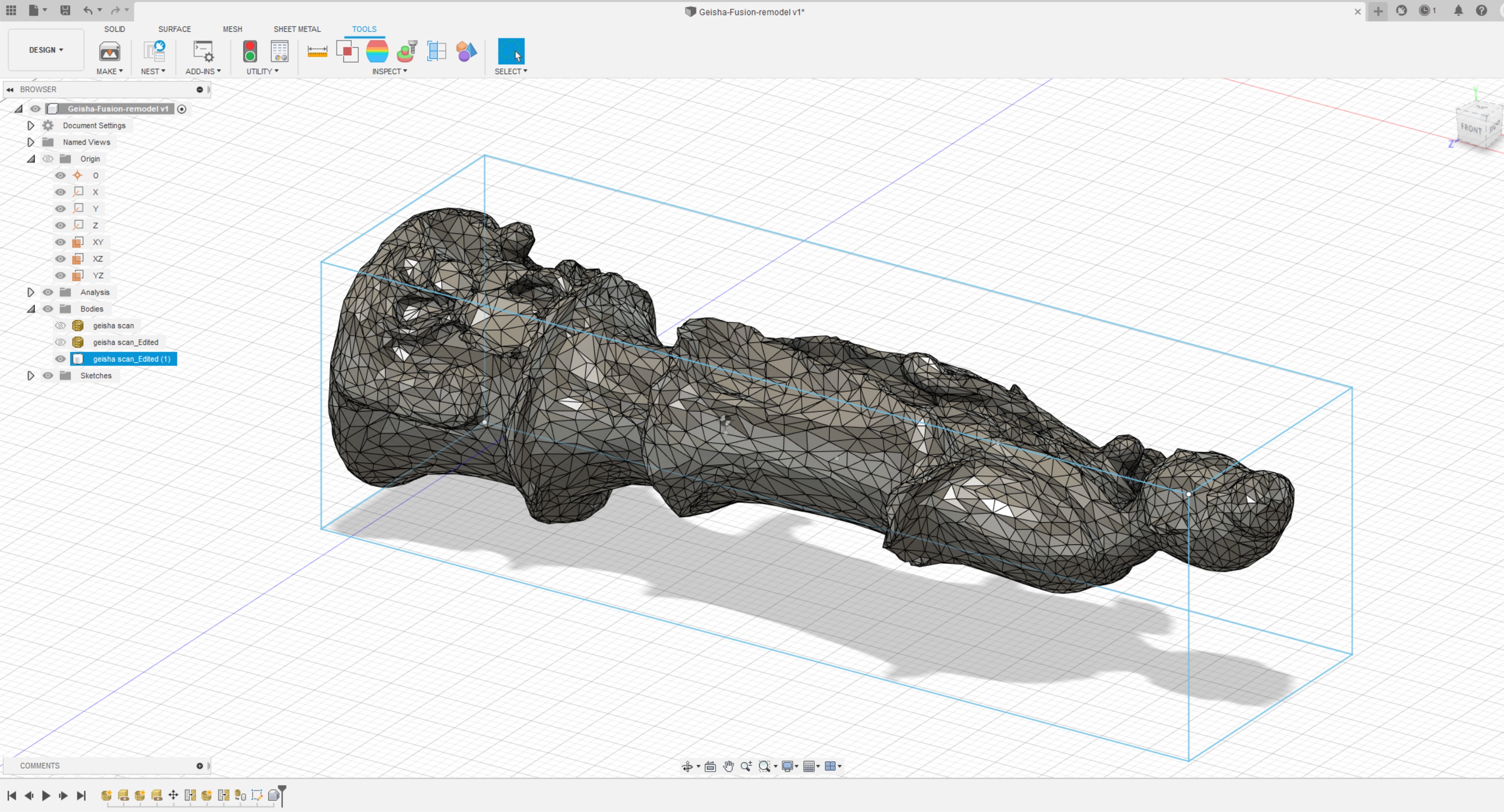Expand the Sketches folder
Screen dimensions: 1504x812
pyautogui.click(x=31, y=376)
